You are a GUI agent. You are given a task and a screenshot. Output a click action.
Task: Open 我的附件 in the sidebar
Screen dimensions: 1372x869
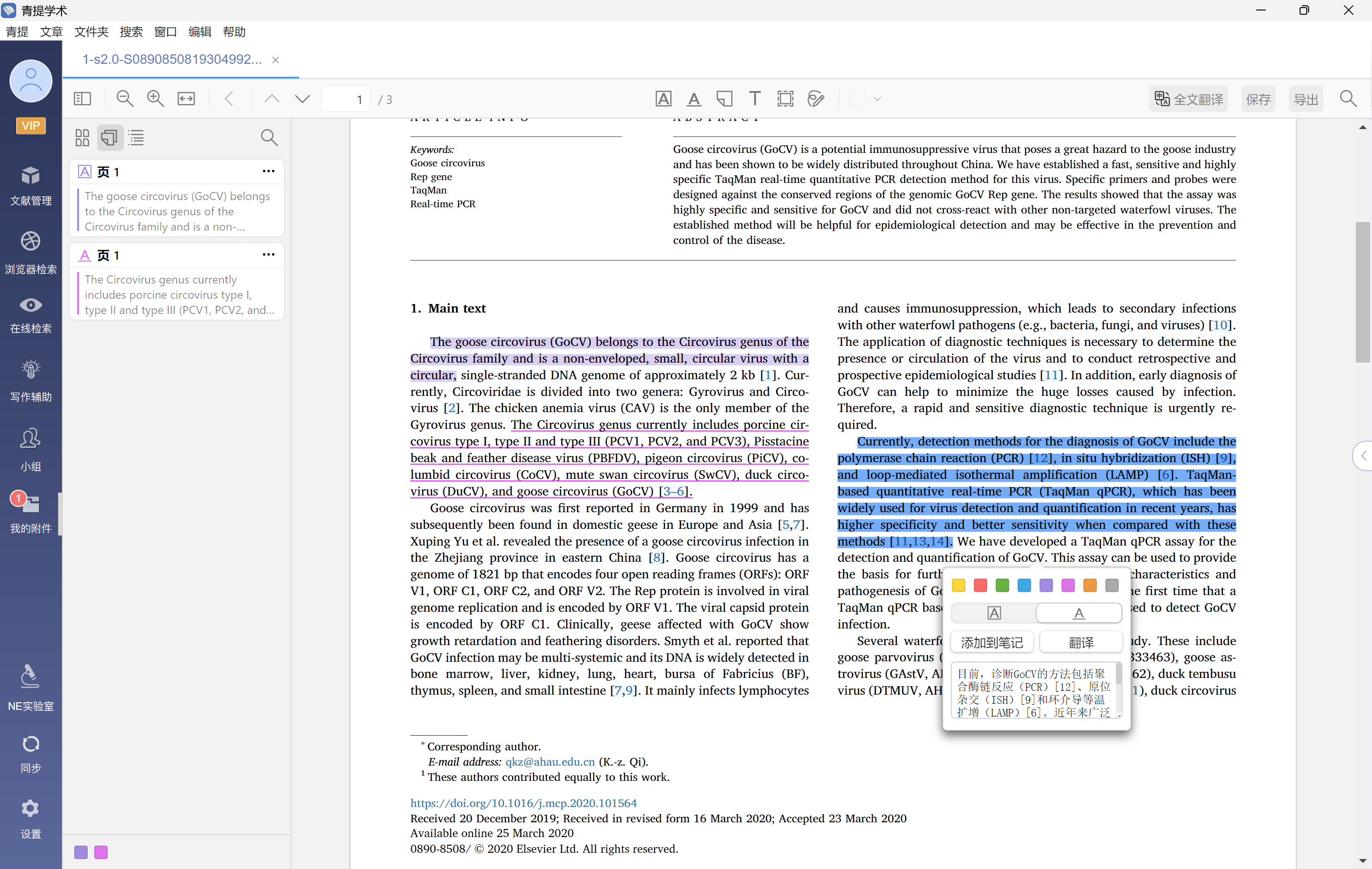point(31,512)
